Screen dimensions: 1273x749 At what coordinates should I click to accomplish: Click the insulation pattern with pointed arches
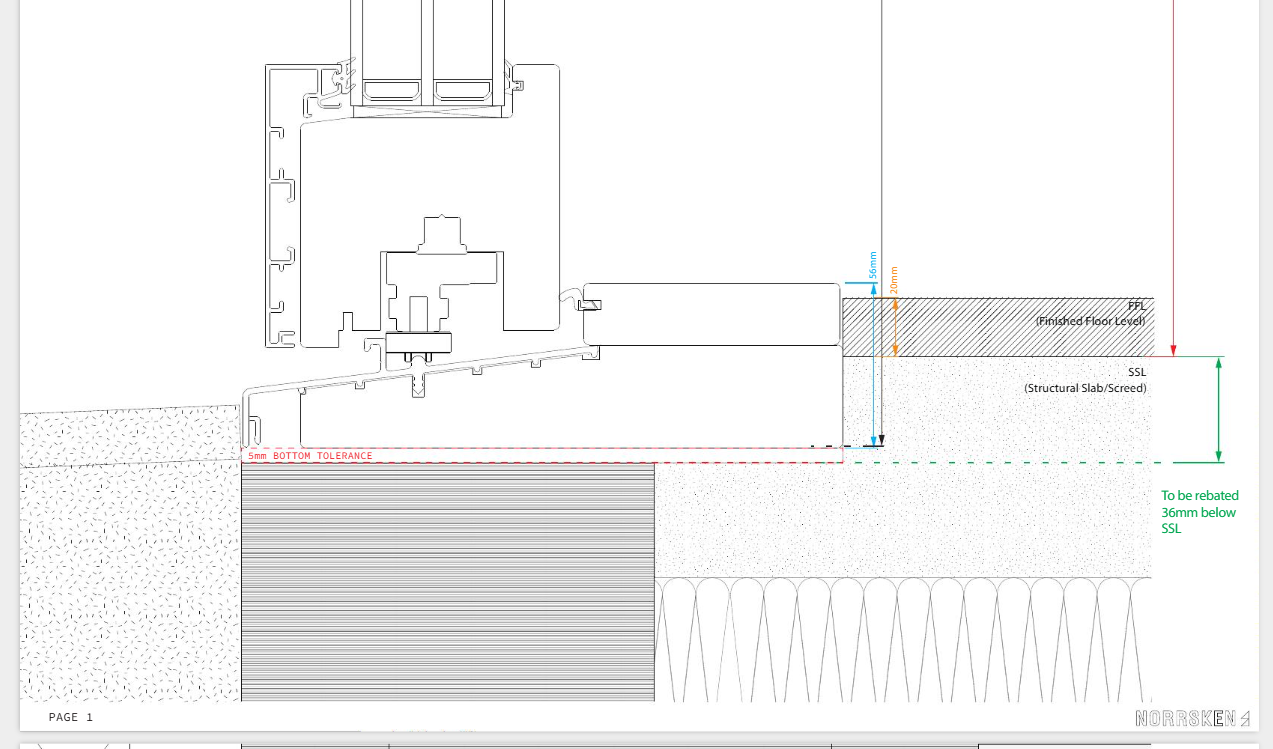click(x=900, y=640)
